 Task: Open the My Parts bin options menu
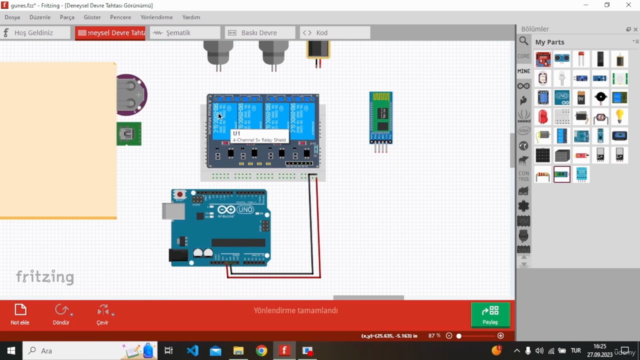(635, 42)
